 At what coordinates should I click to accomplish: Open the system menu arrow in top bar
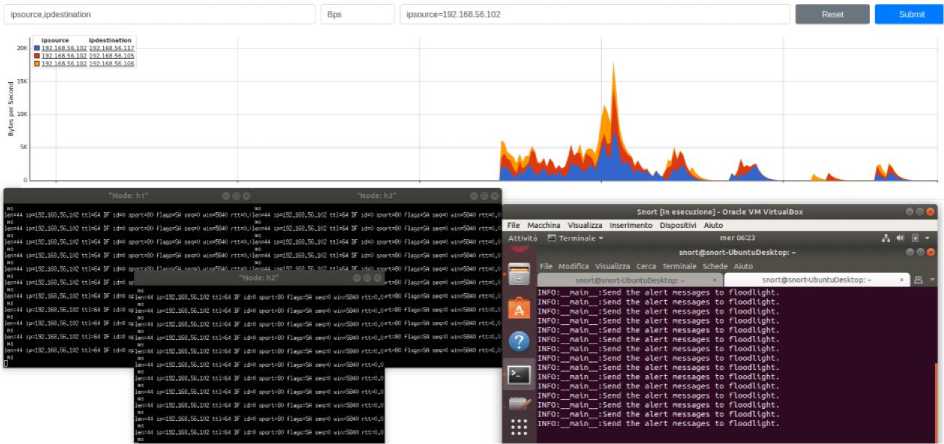pos(929,238)
